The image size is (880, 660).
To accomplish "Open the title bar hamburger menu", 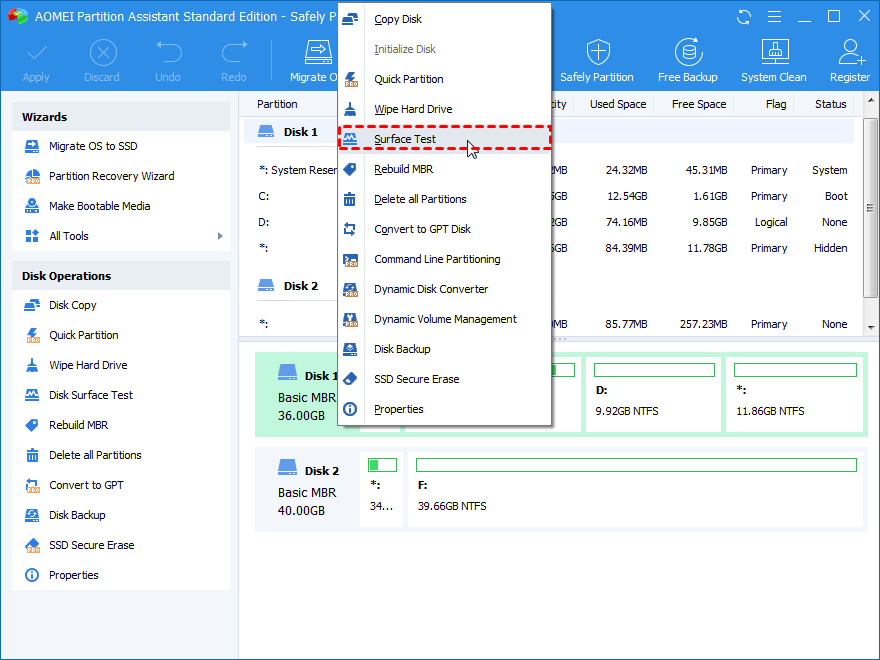I will 774,17.
